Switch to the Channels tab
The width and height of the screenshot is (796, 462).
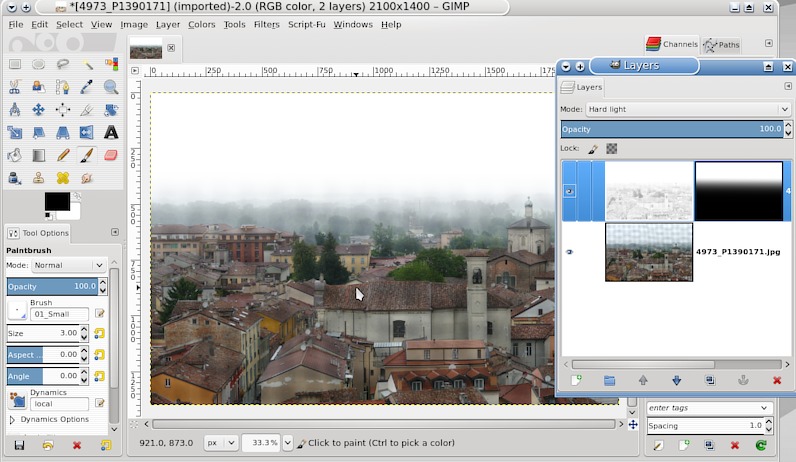pos(672,44)
